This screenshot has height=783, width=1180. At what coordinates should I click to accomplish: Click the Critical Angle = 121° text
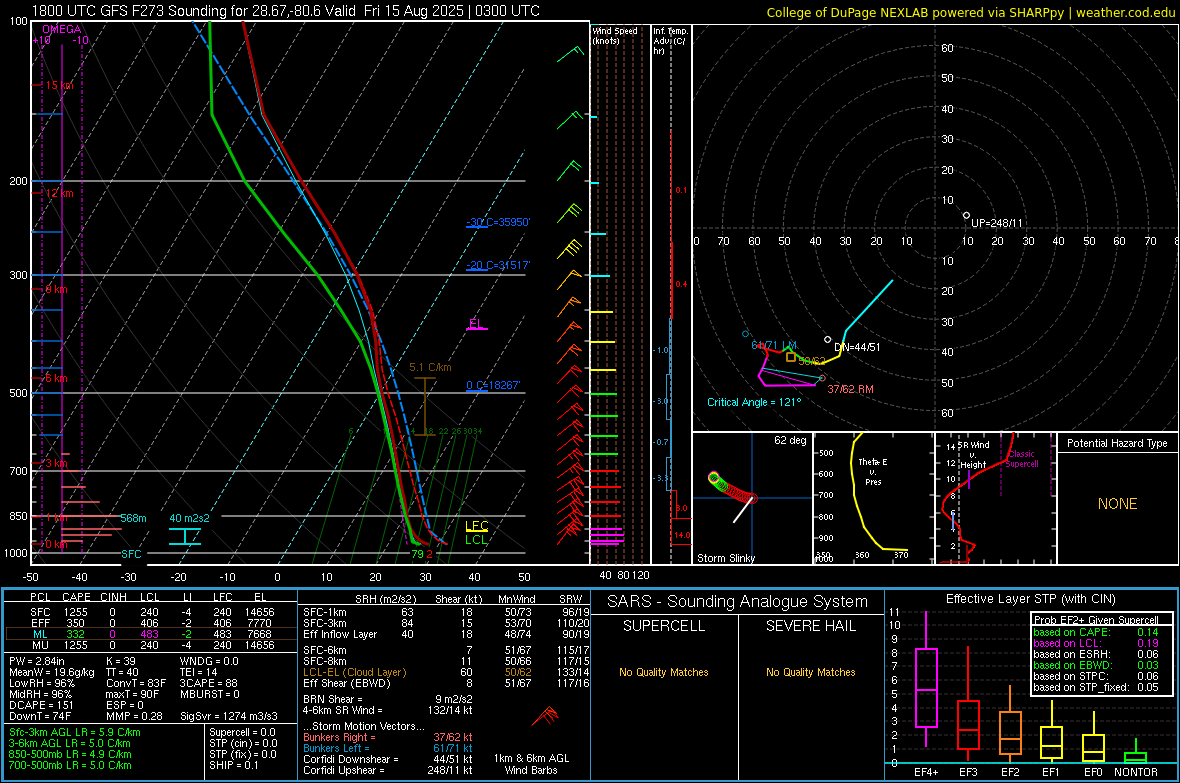[x=754, y=402]
